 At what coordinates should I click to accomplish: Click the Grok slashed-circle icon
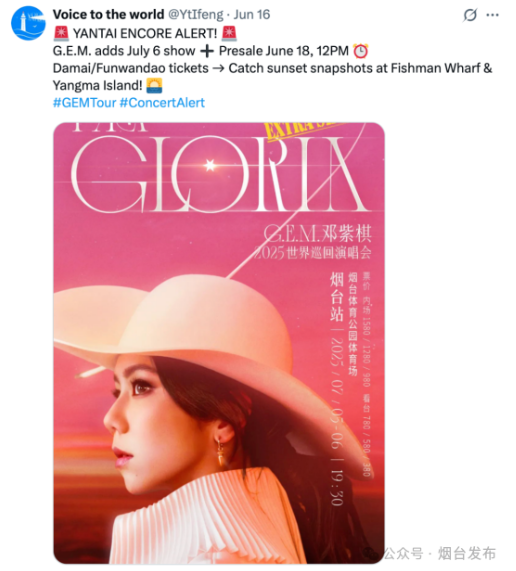coord(470,15)
